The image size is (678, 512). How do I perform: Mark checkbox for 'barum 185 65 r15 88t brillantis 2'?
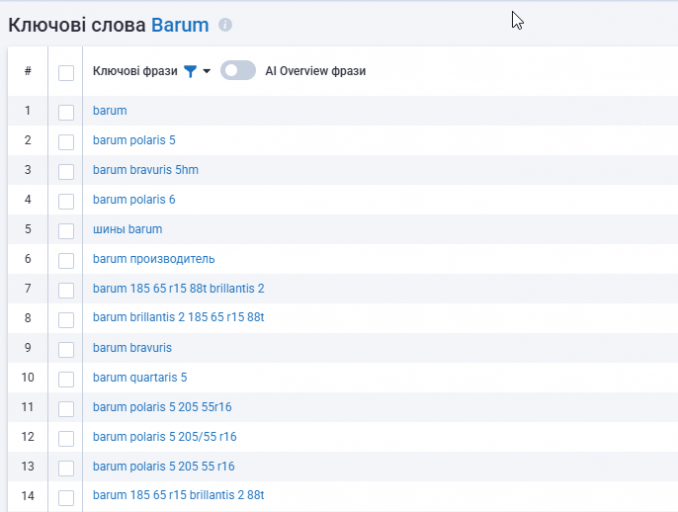click(66, 290)
